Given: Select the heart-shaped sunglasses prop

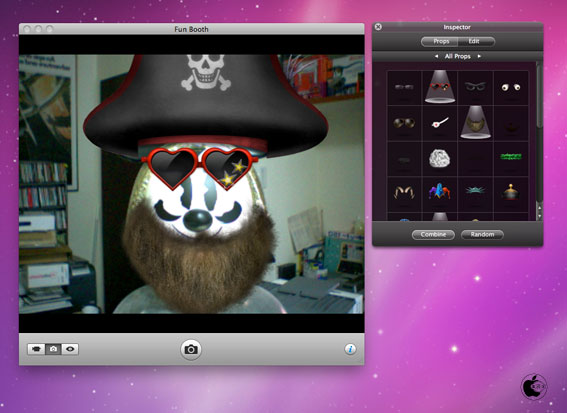Looking at the screenshot, I should click(x=440, y=87).
